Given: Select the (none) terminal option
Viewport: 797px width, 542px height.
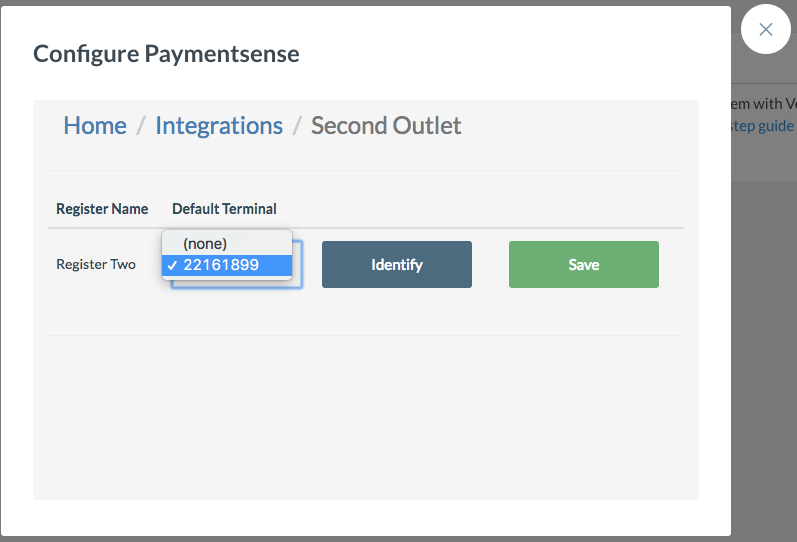Looking at the screenshot, I should [x=227, y=244].
